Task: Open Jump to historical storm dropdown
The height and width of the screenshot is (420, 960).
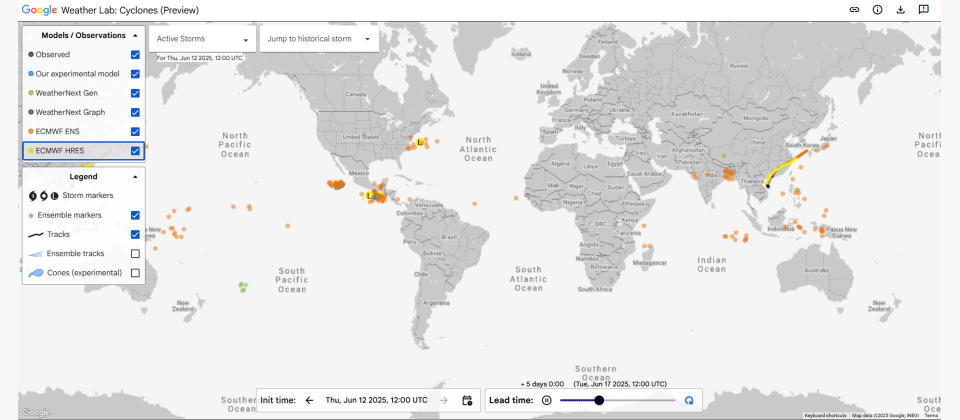Action: click(x=319, y=39)
